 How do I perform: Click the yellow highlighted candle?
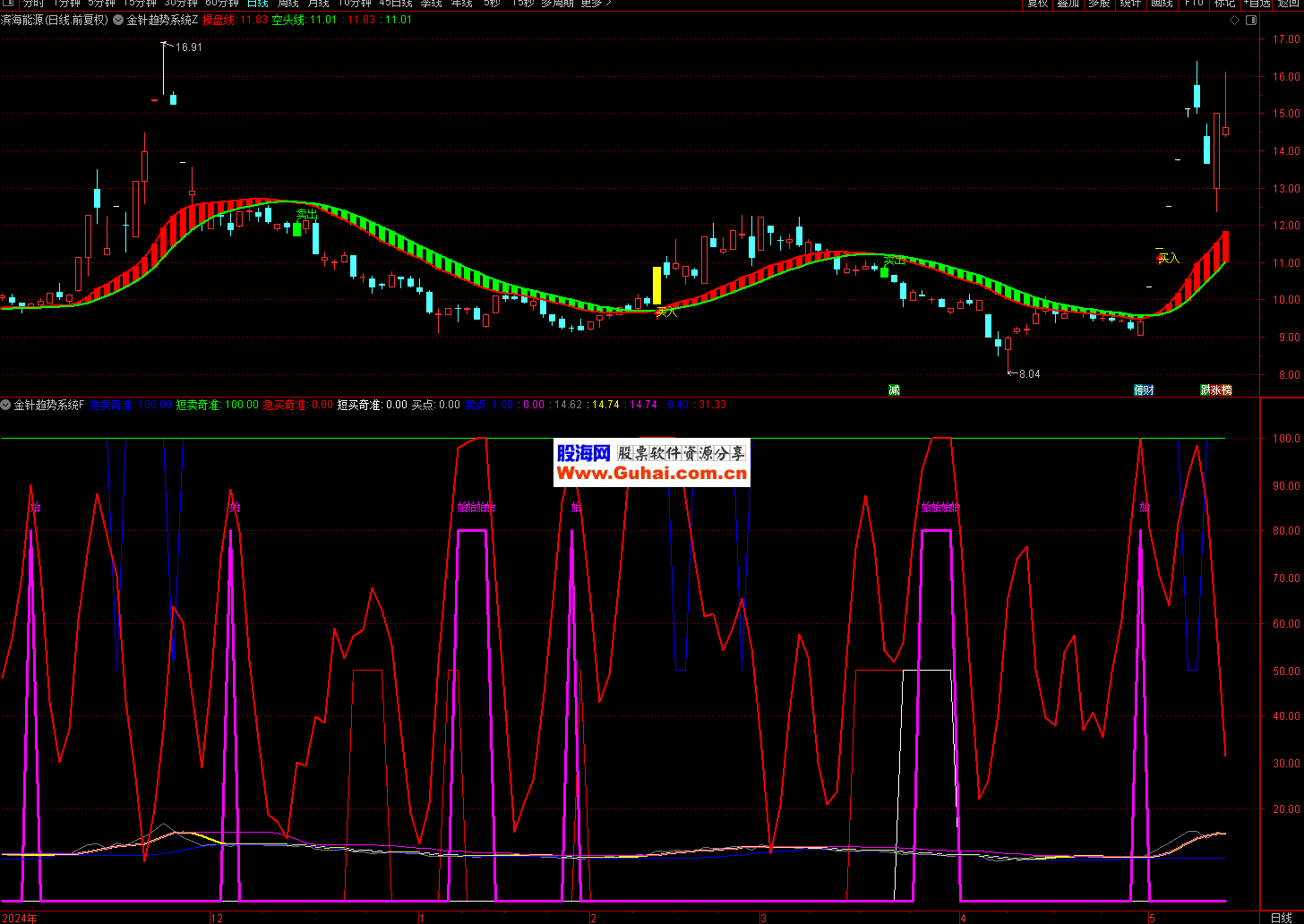(656, 286)
